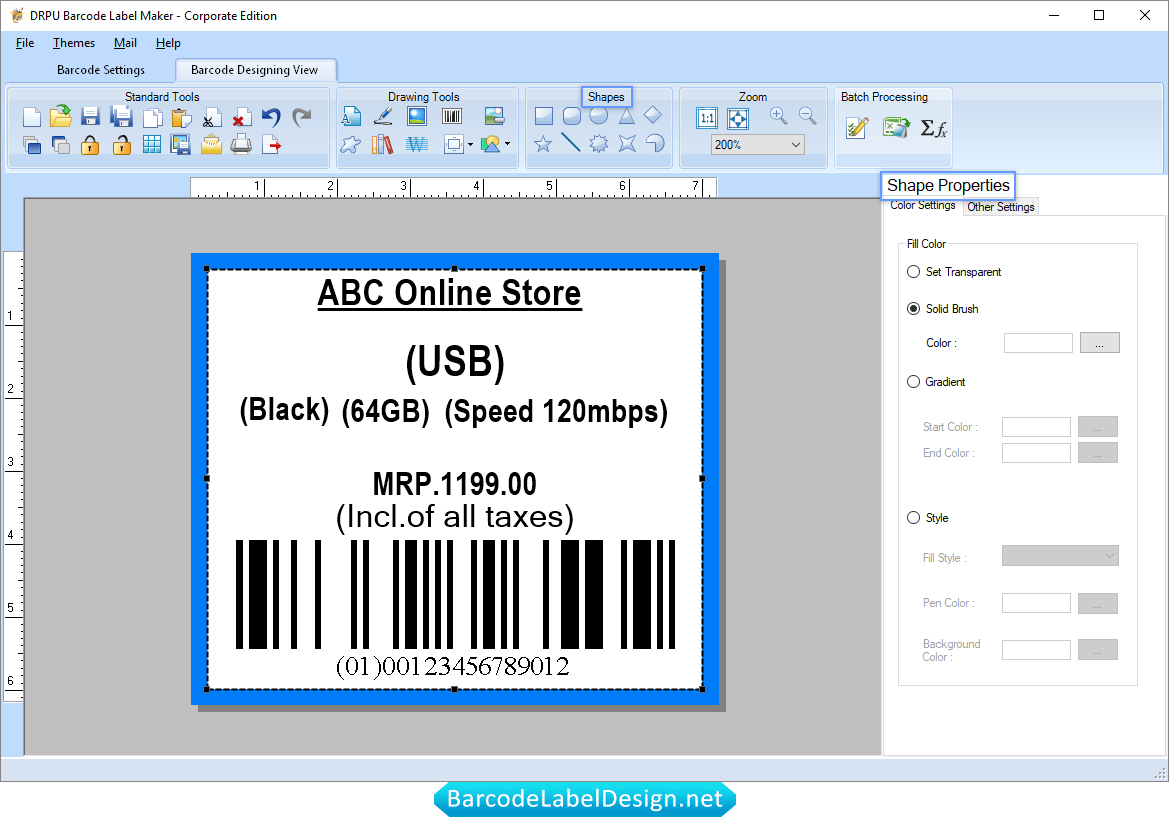The image size is (1169, 817).
Task: Create a new blank label document
Action: point(31,117)
